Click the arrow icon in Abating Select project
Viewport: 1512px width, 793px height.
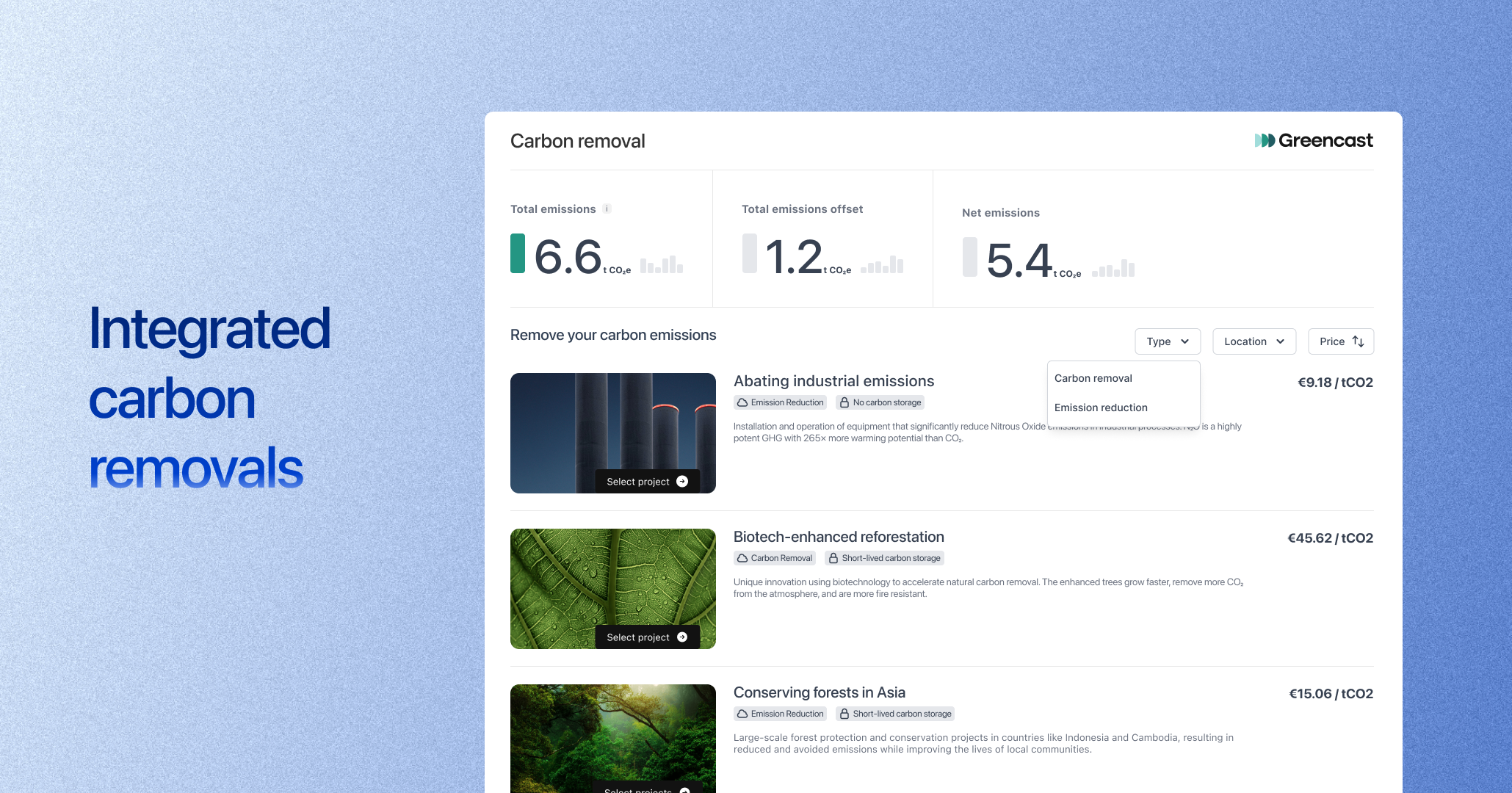[682, 482]
